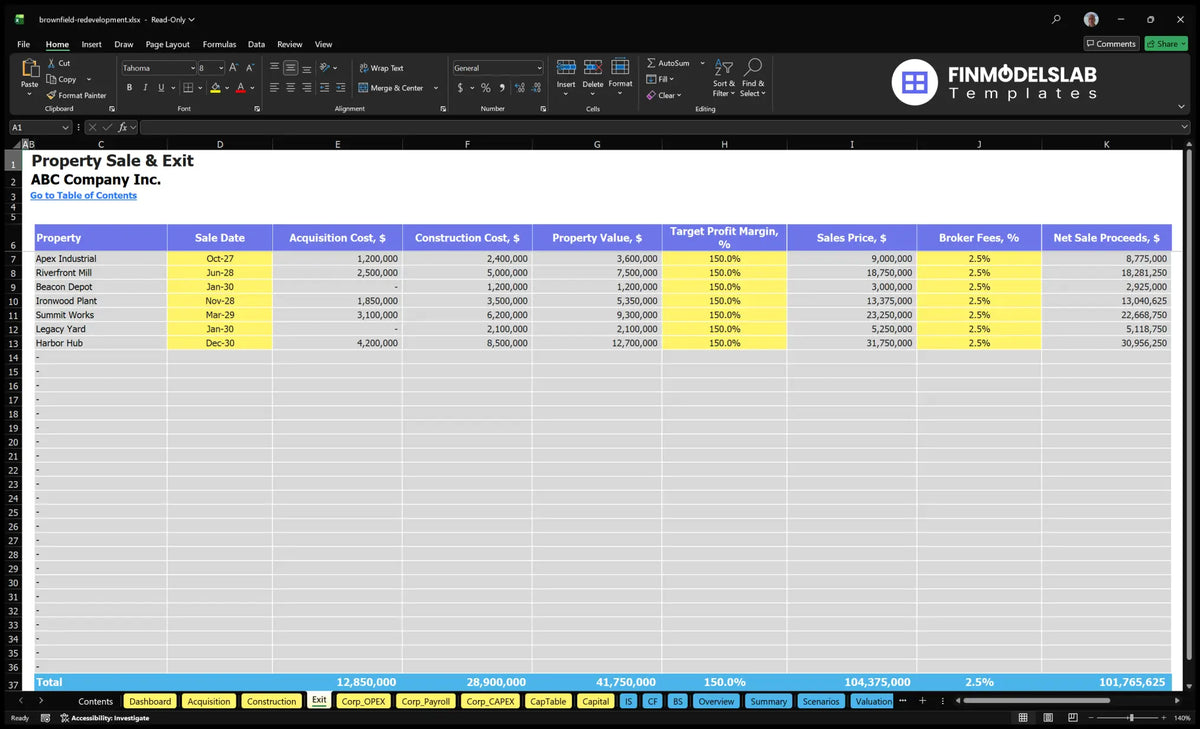Toggle Wrap Text
The image size is (1200, 729).
point(381,68)
